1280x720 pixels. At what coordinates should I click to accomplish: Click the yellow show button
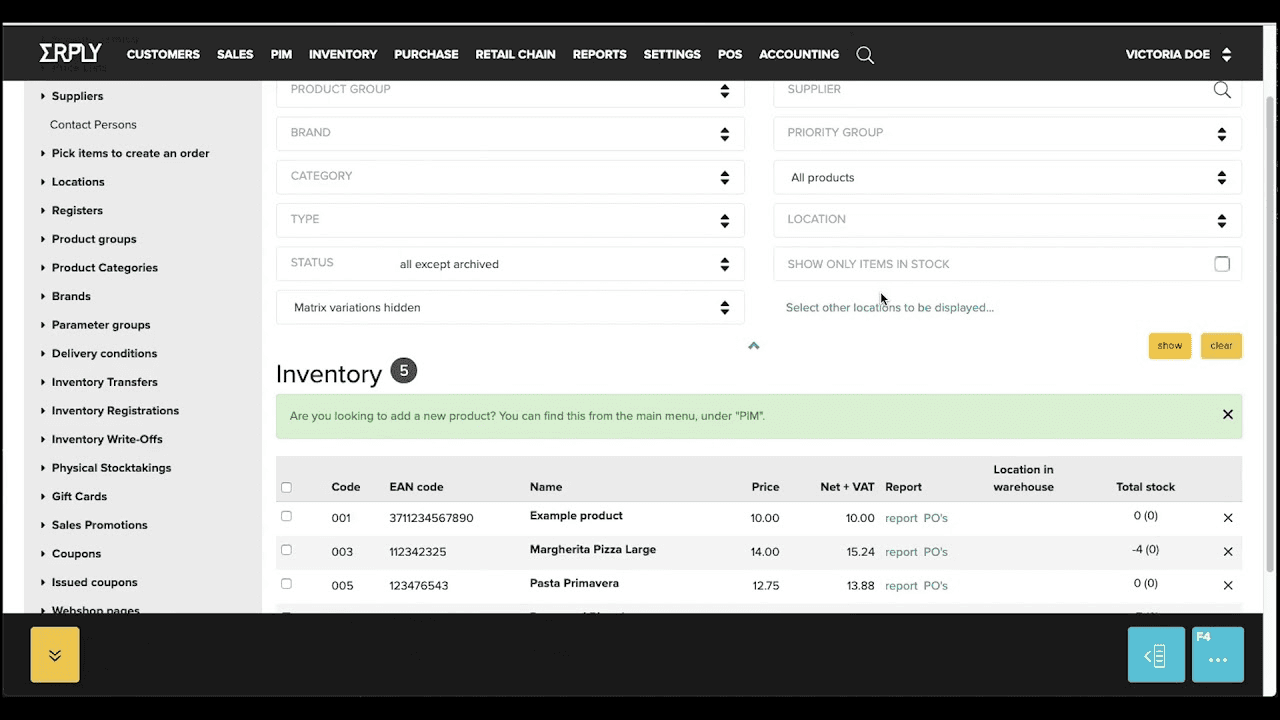click(x=1170, y=345)
